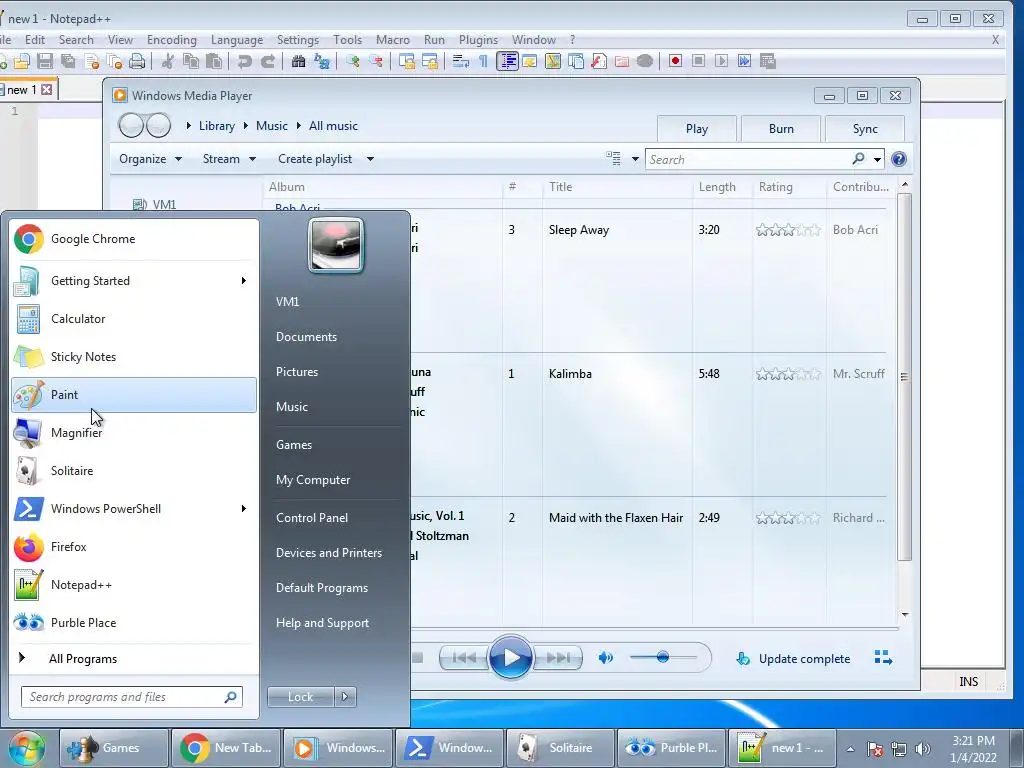Expand the Getting Started submenu arrow

[244, 281]
